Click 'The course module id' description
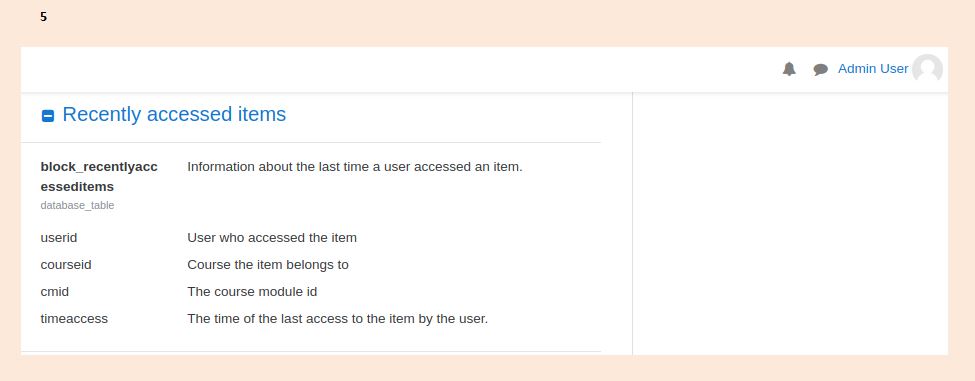The width and height of the screenshot is (975, 381). point(252,291)
